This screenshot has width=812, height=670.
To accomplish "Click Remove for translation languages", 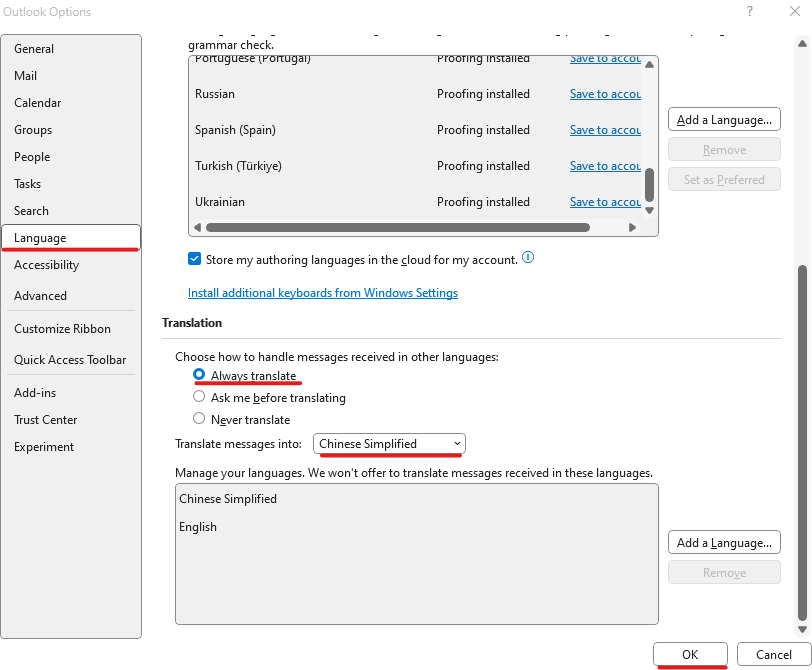I will 724,573.
